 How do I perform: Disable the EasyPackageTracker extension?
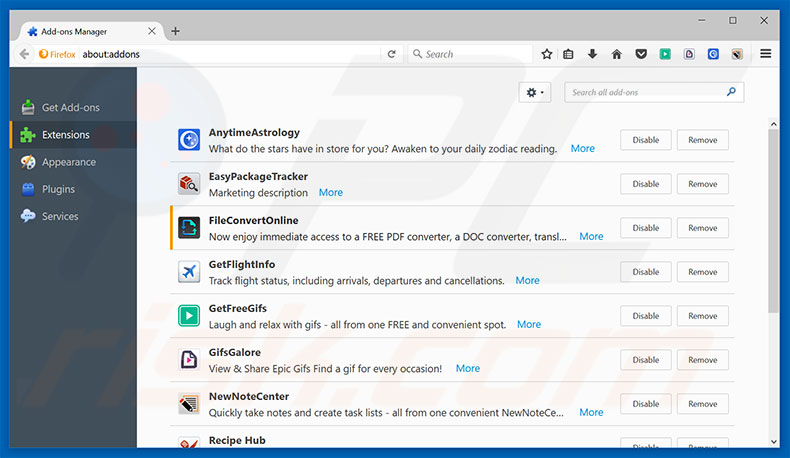coord(645,184)
